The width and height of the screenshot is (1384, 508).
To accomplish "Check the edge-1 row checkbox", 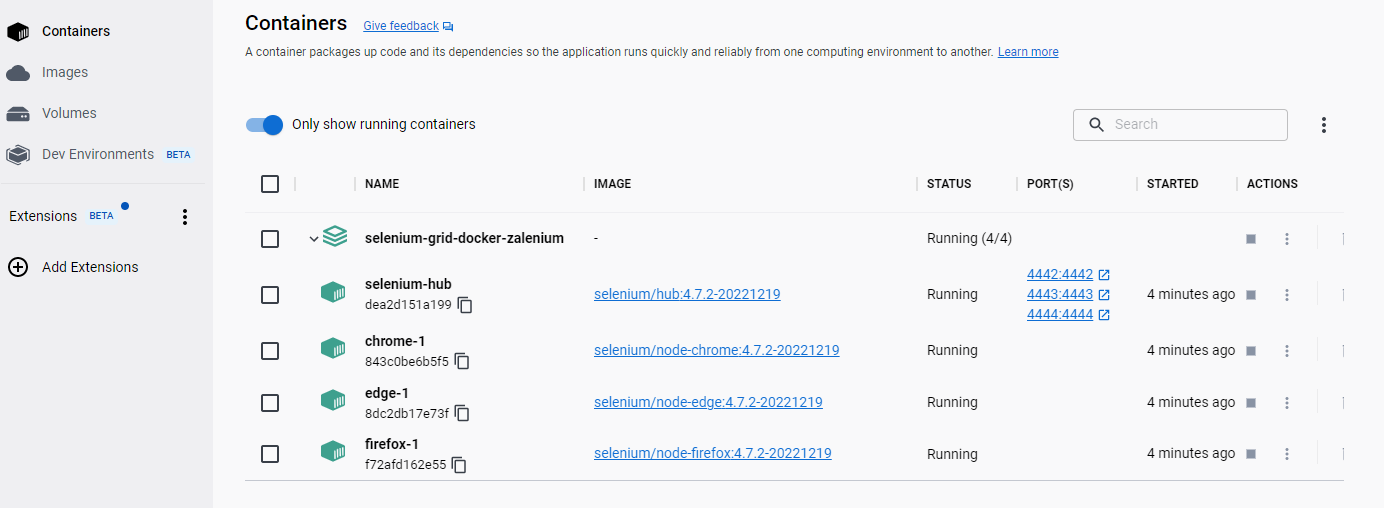I will (270, 403).
